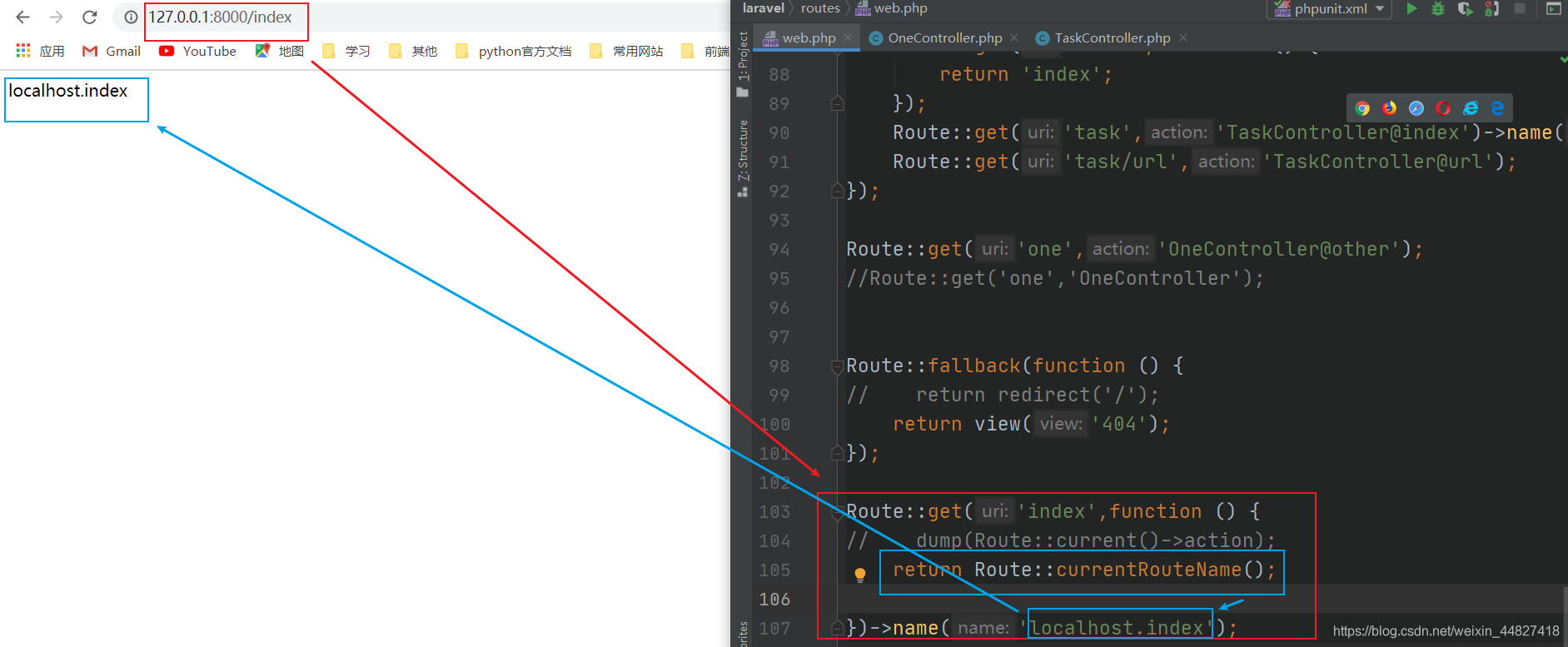
Task: Open file in Internet Explorer from editor popup
Action: (1471, 108)
